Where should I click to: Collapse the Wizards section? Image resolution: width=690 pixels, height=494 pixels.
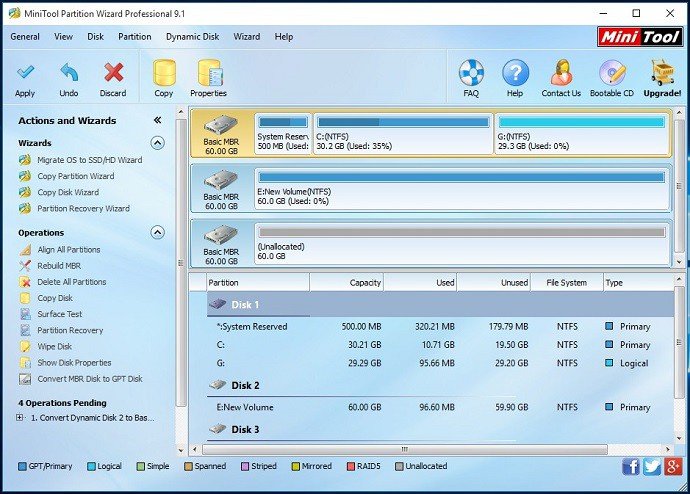click(158, 143)
